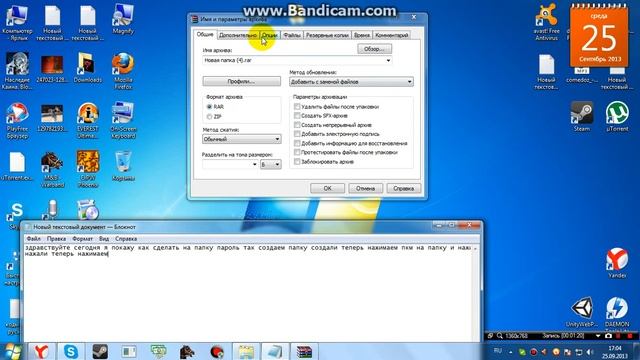This screenshot has height=360, width=640.
Task: Open the Формат menu in Notepad
Action: click(x=82, y=239)
